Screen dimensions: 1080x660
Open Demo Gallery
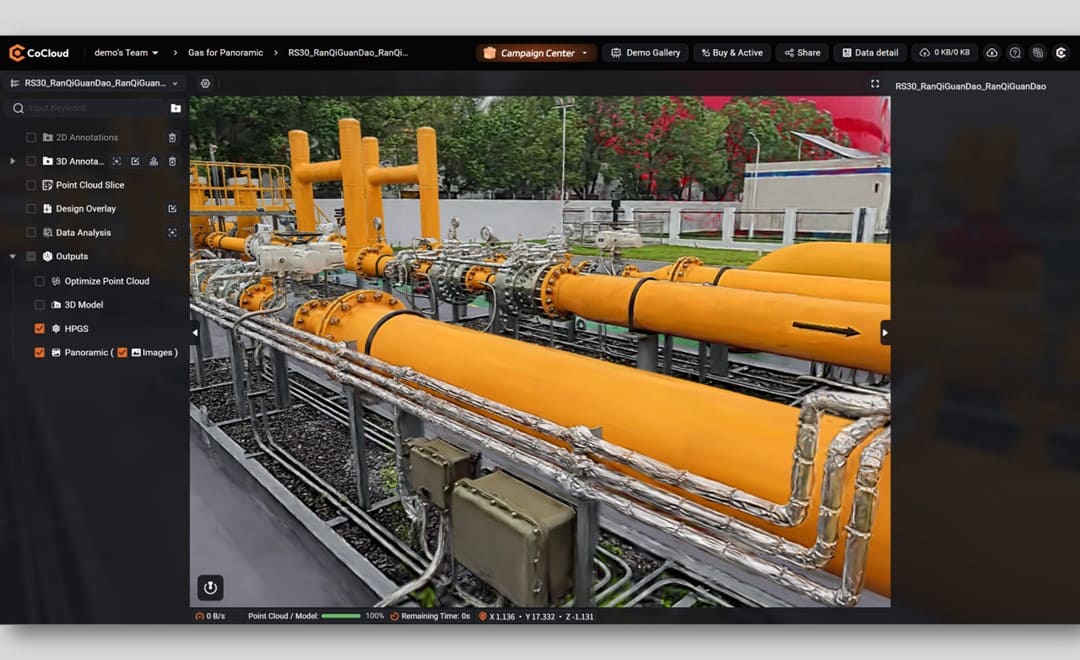pyautogui.click(x=645, y=52)
